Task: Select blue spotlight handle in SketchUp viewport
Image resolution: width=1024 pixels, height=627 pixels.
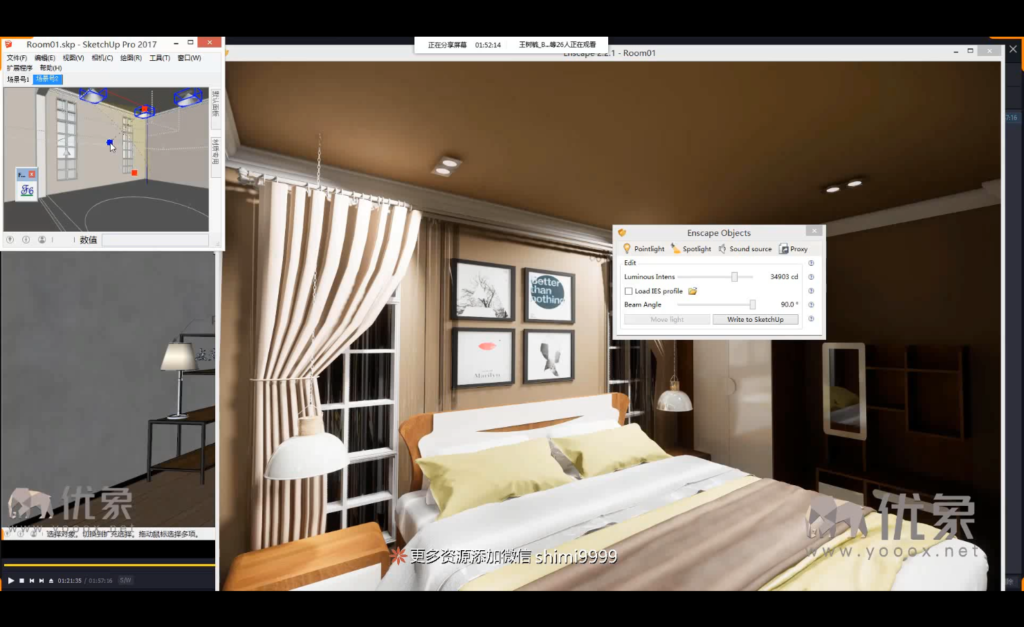Action: click(x=110, y=142)
